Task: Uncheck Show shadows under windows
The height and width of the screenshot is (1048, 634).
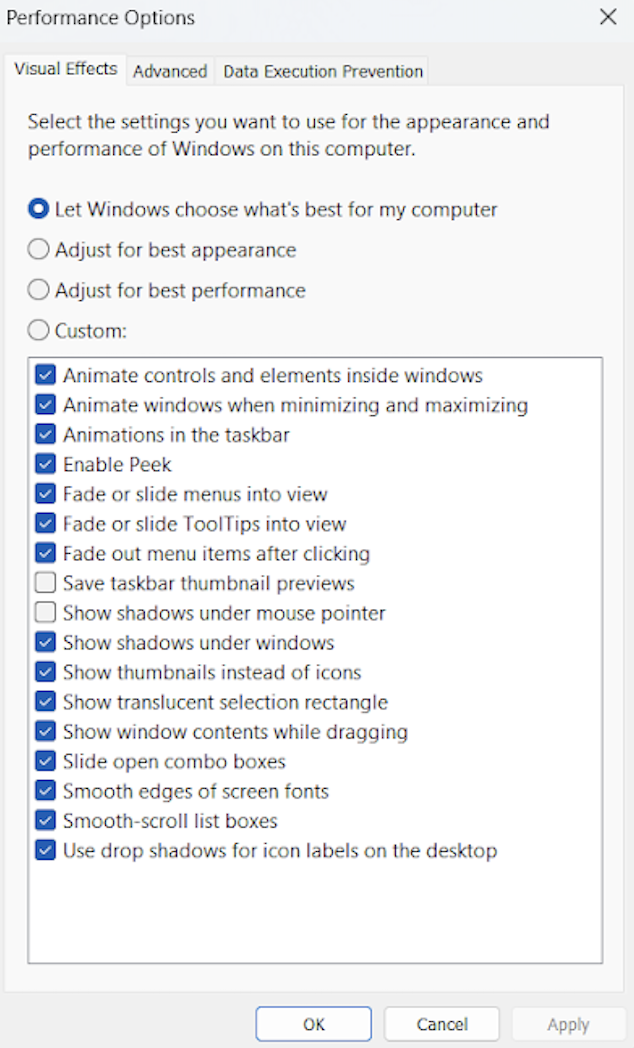Action: [45, 642]
